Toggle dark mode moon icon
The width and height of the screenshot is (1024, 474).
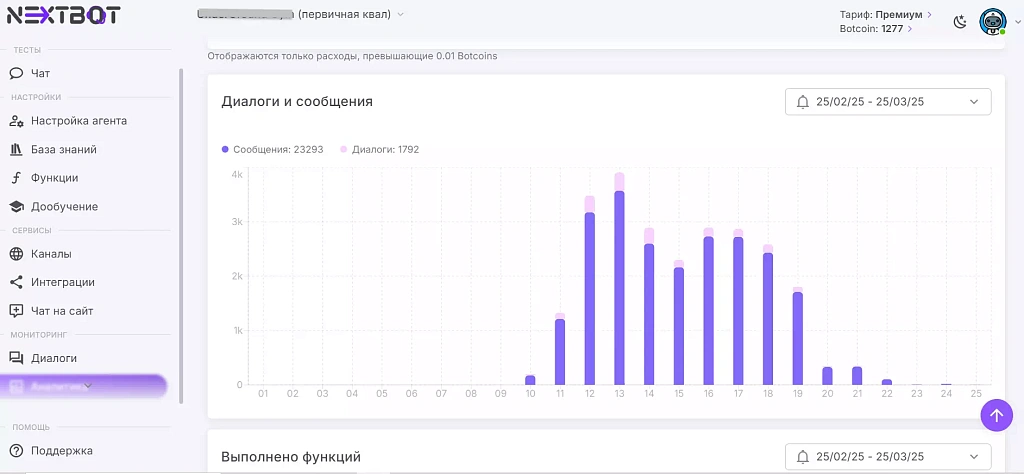(x=960, y=22)
